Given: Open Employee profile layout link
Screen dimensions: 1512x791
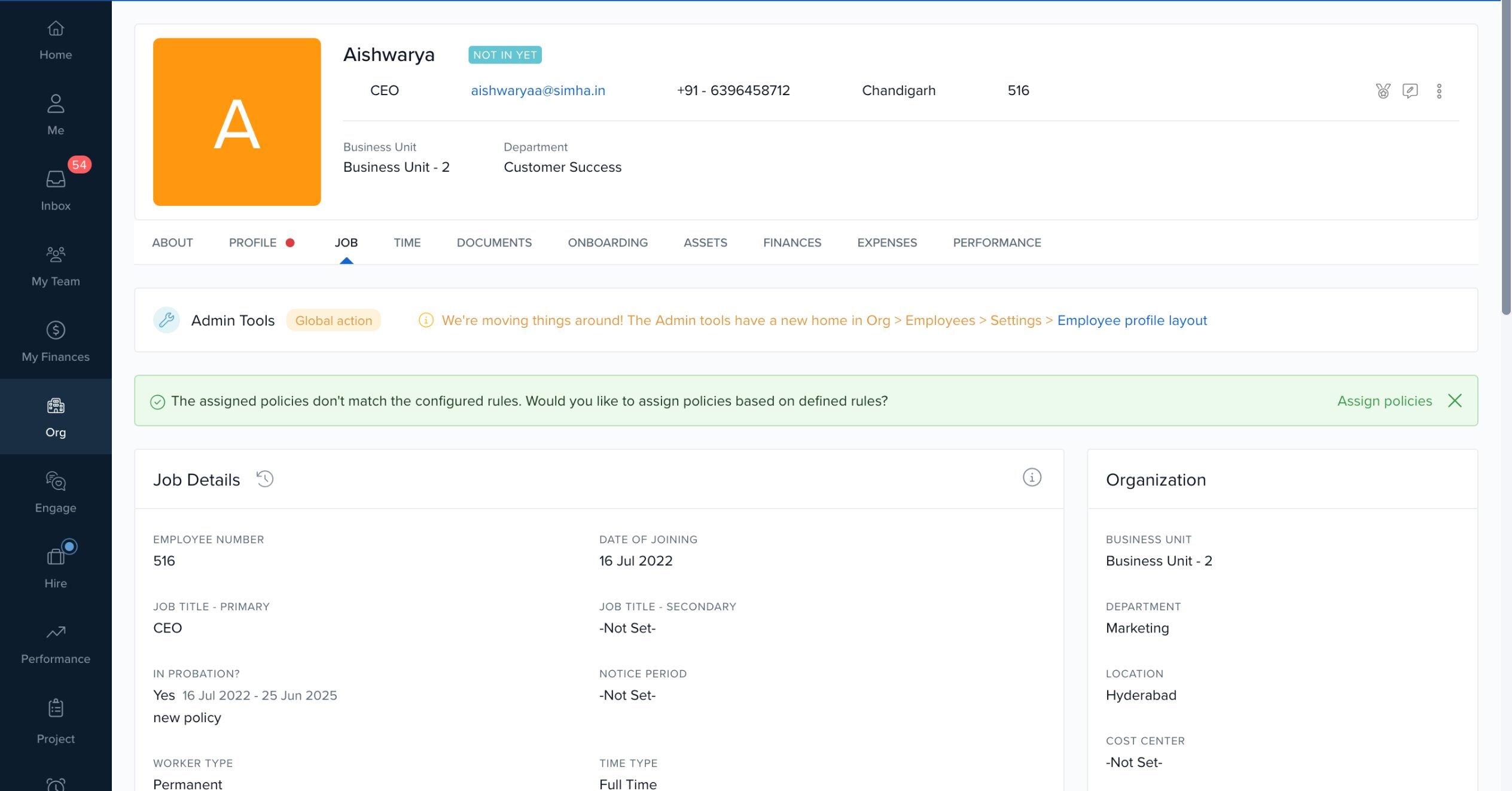Looking at the screenshot, I should [x=1132, y=320].
